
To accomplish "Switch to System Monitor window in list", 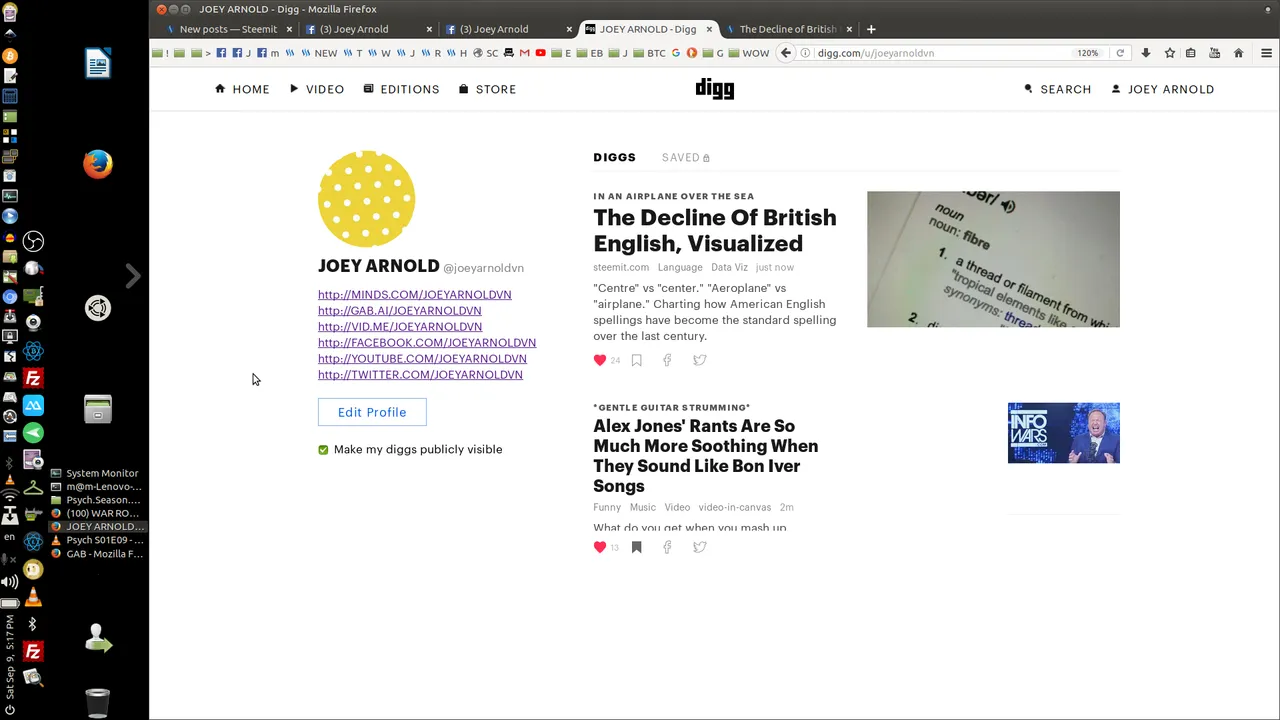I will 96,473.
